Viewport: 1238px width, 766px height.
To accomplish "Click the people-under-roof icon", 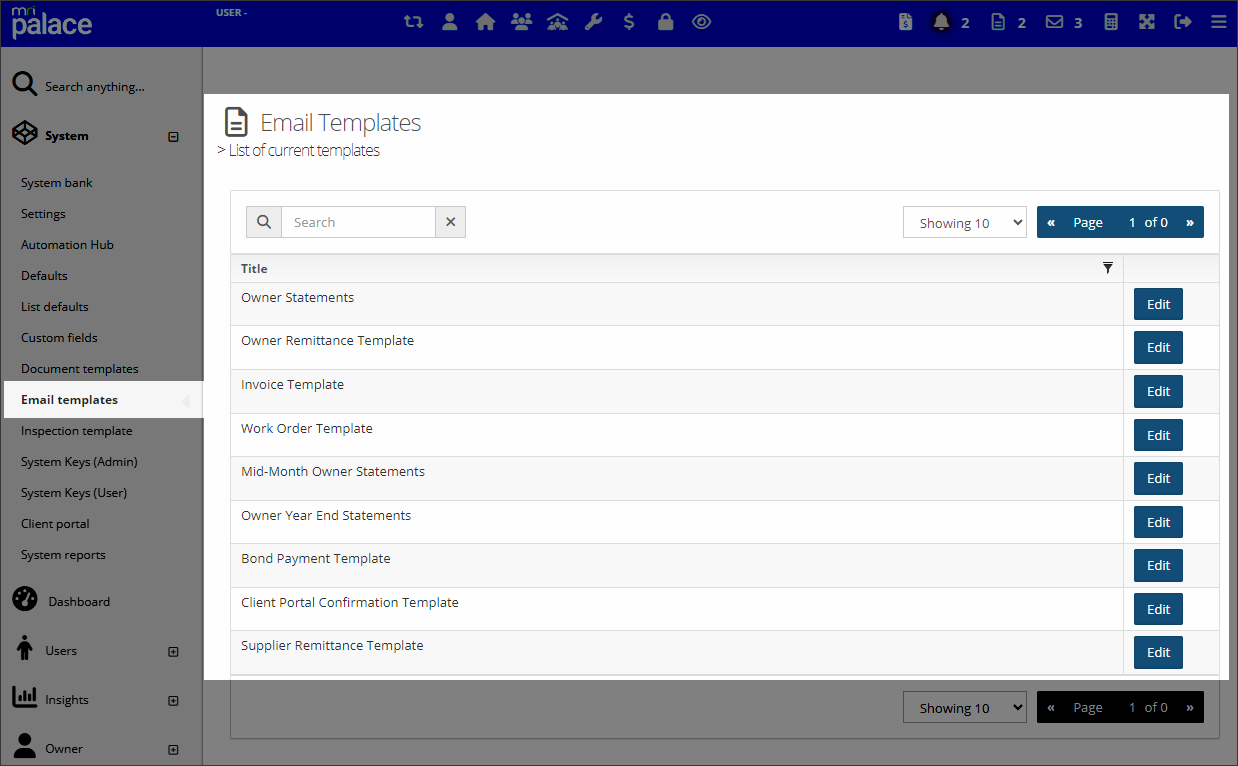I will click(558, 21).
